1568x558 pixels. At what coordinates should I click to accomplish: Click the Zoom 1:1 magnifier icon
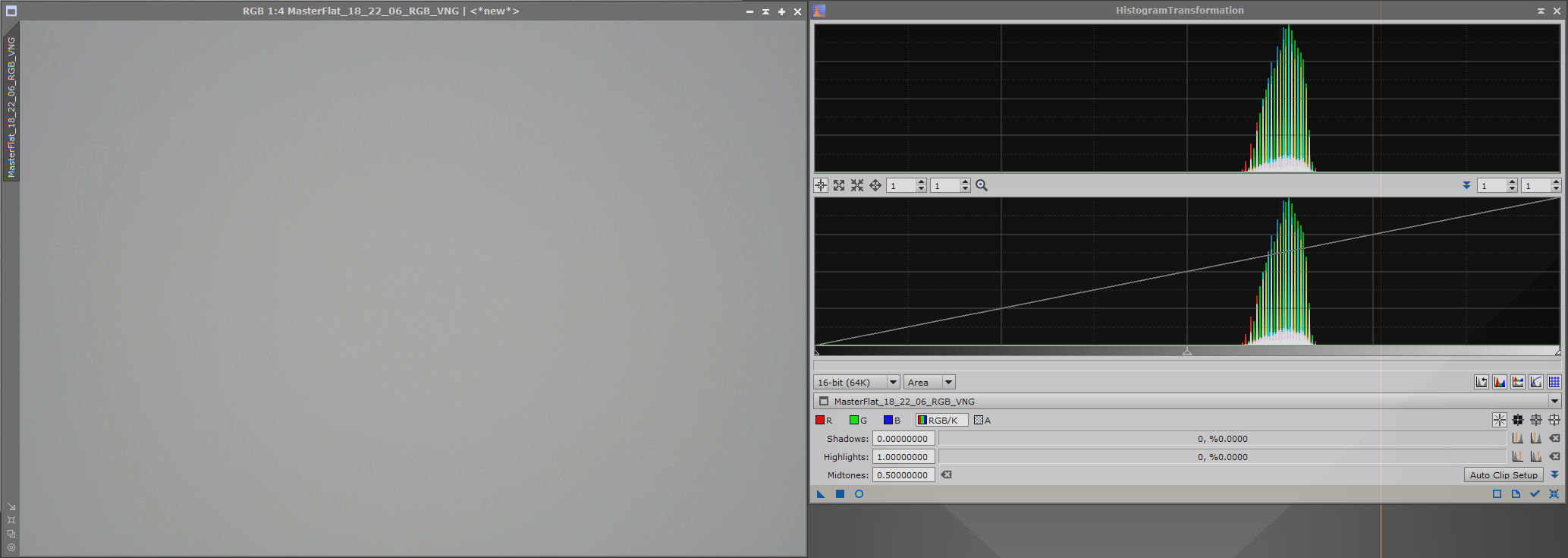(982, 185)
